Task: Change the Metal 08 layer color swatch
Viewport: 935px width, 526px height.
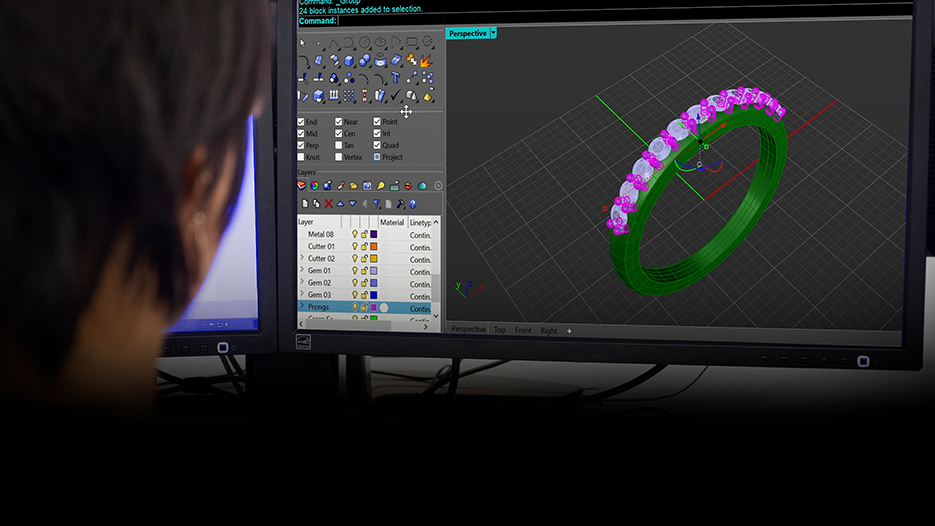Action: coord(374,234)
